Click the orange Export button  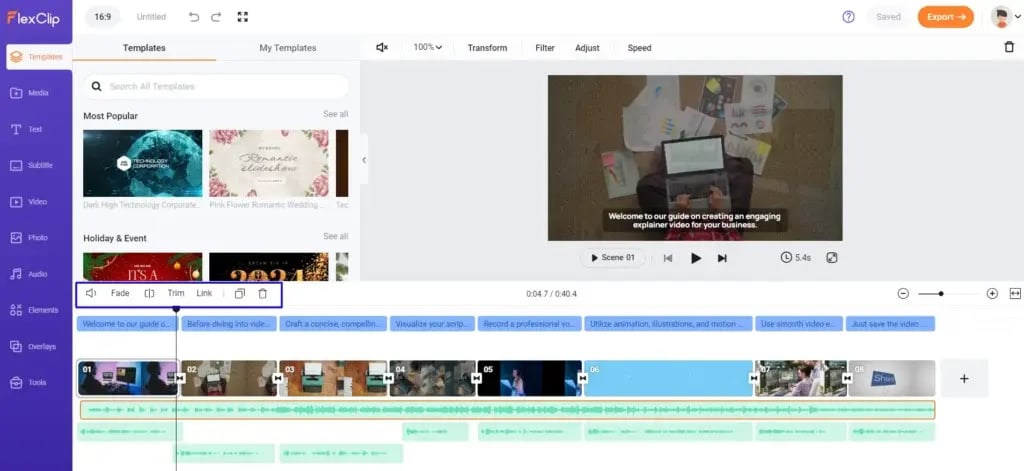click(945, 17)
